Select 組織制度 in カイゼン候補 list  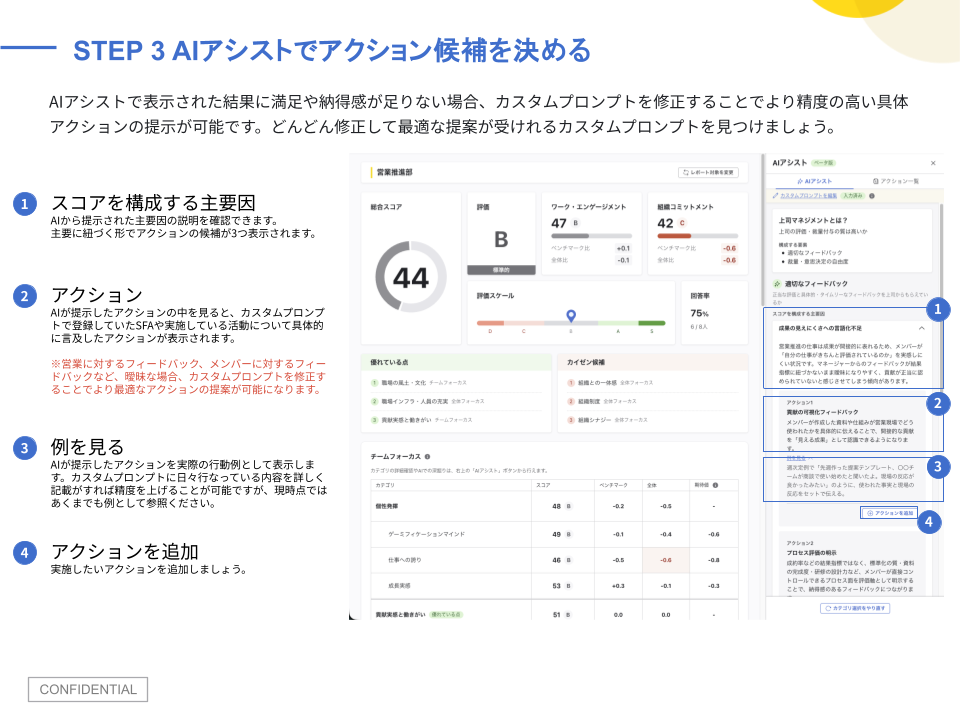click(654, 401)
